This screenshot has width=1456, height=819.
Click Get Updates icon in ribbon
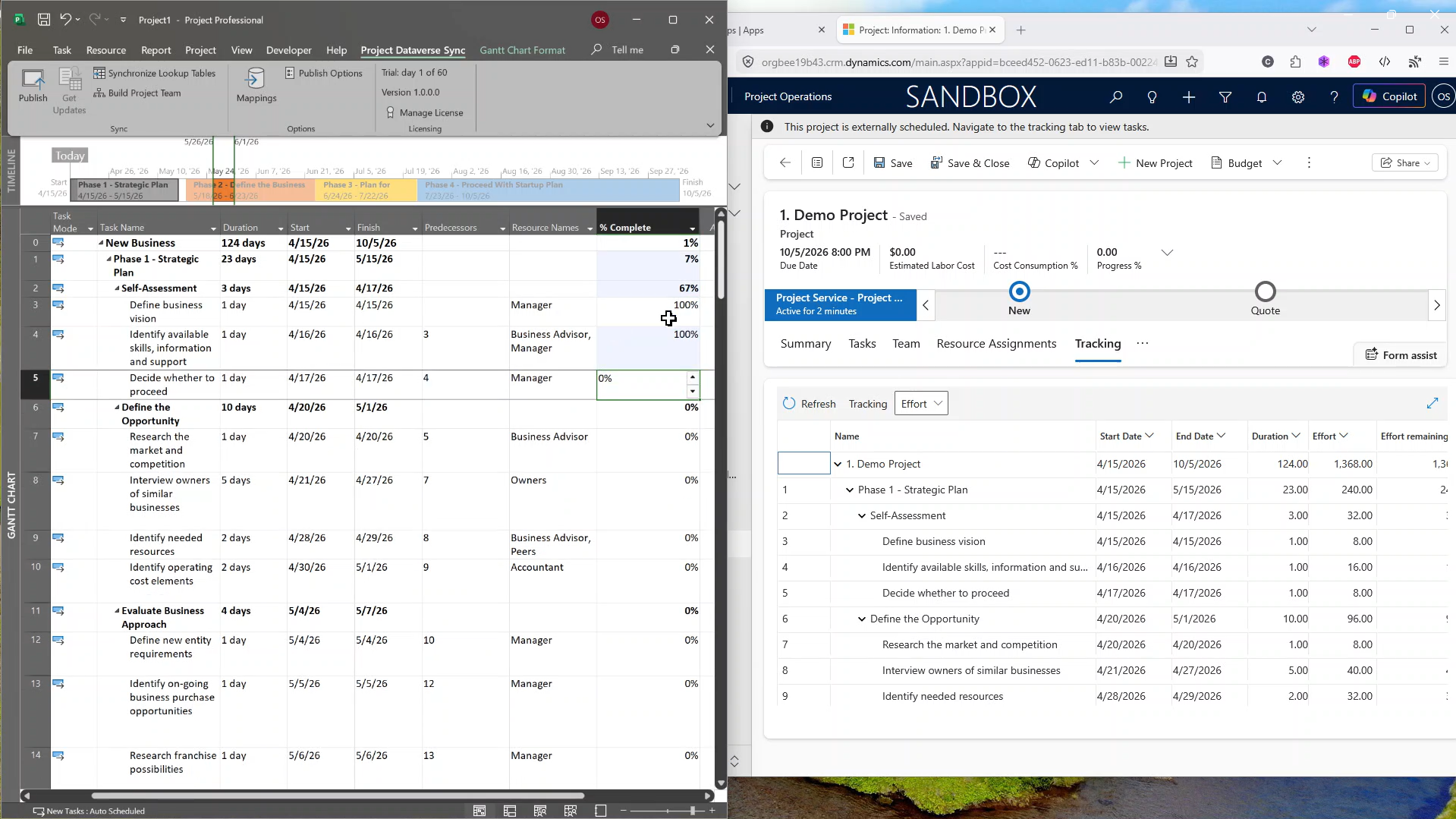coord(69,91)
